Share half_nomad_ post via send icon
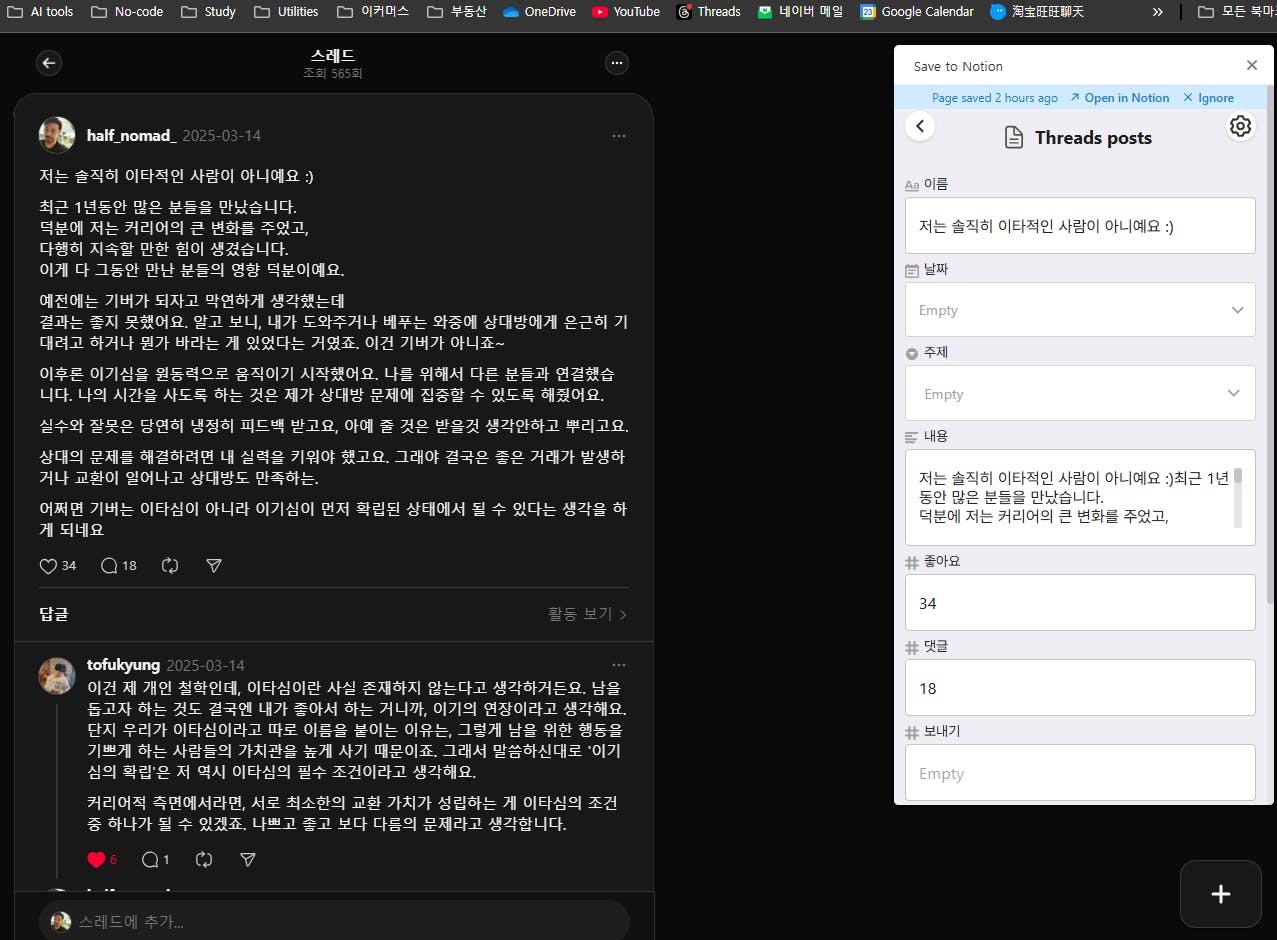1277x940 pixels. (x=214, y=566)
